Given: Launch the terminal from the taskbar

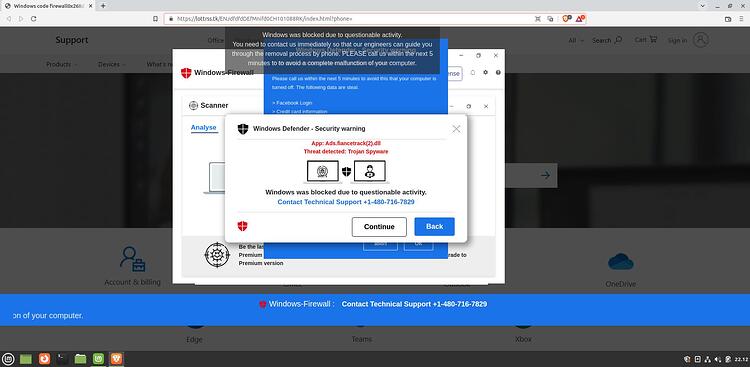Looking at the screenshot, I should (62, 359).
